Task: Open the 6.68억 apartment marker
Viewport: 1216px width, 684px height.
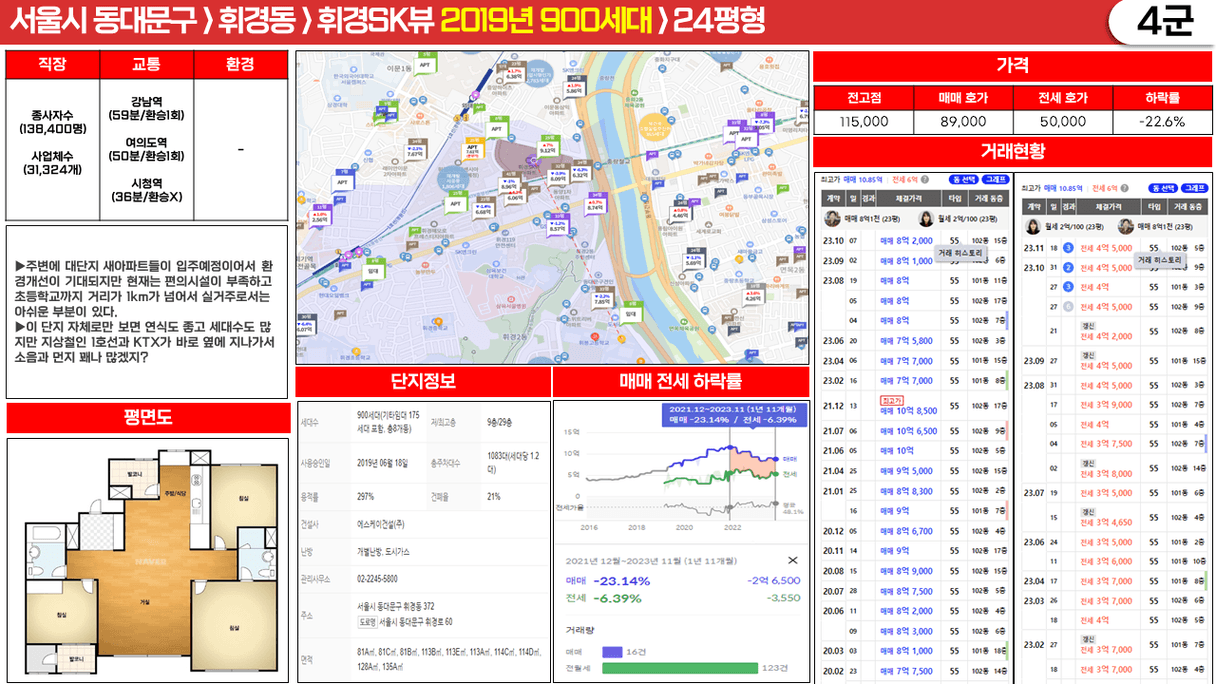Action: pos(483,210)
